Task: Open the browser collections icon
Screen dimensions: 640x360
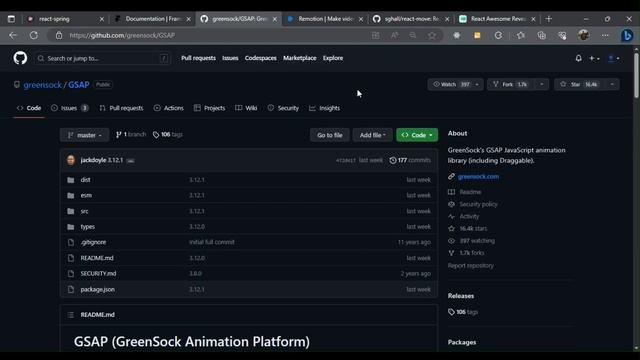Action: pyautogui.click(x=542, y=36)
